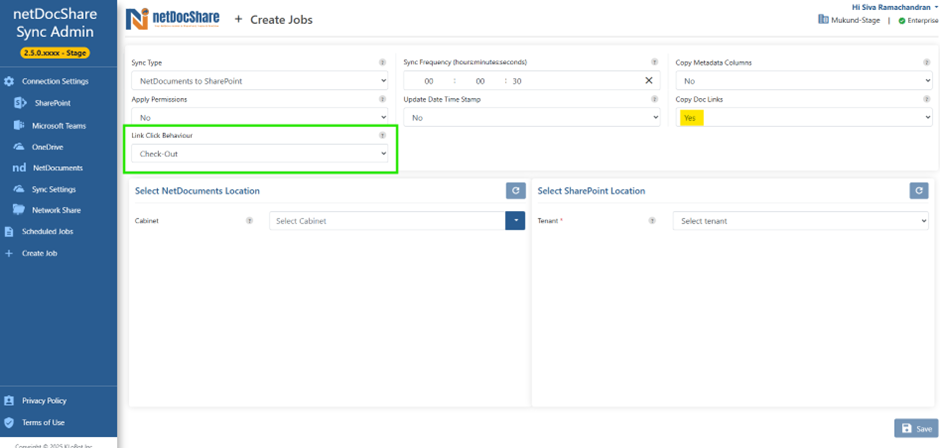This screenshot has width=940, height=448.
Task: Refresh the NetDocuments location panel
Action: coord(516,191)
